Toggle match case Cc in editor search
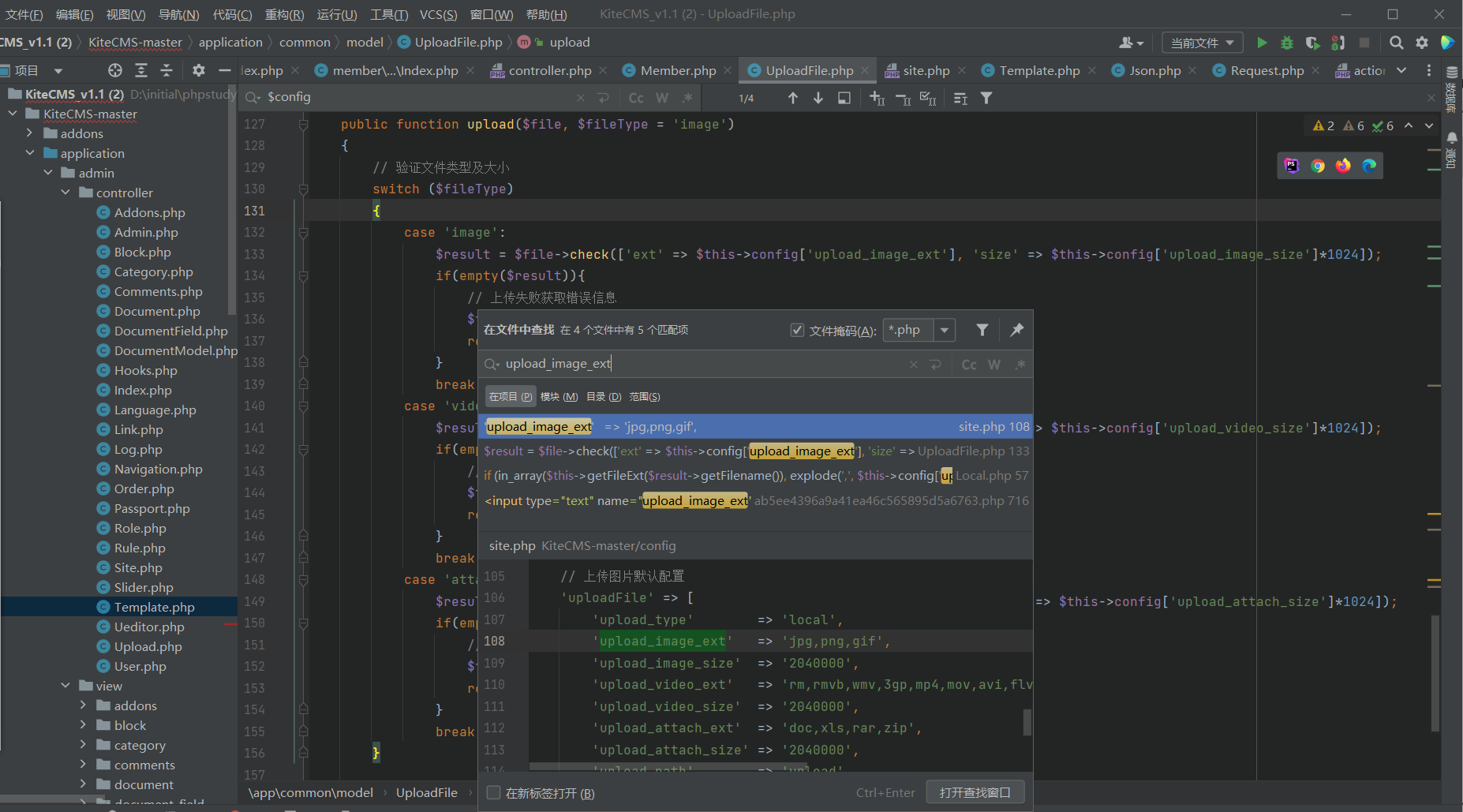1463x812 pixels. pos(636,98)
